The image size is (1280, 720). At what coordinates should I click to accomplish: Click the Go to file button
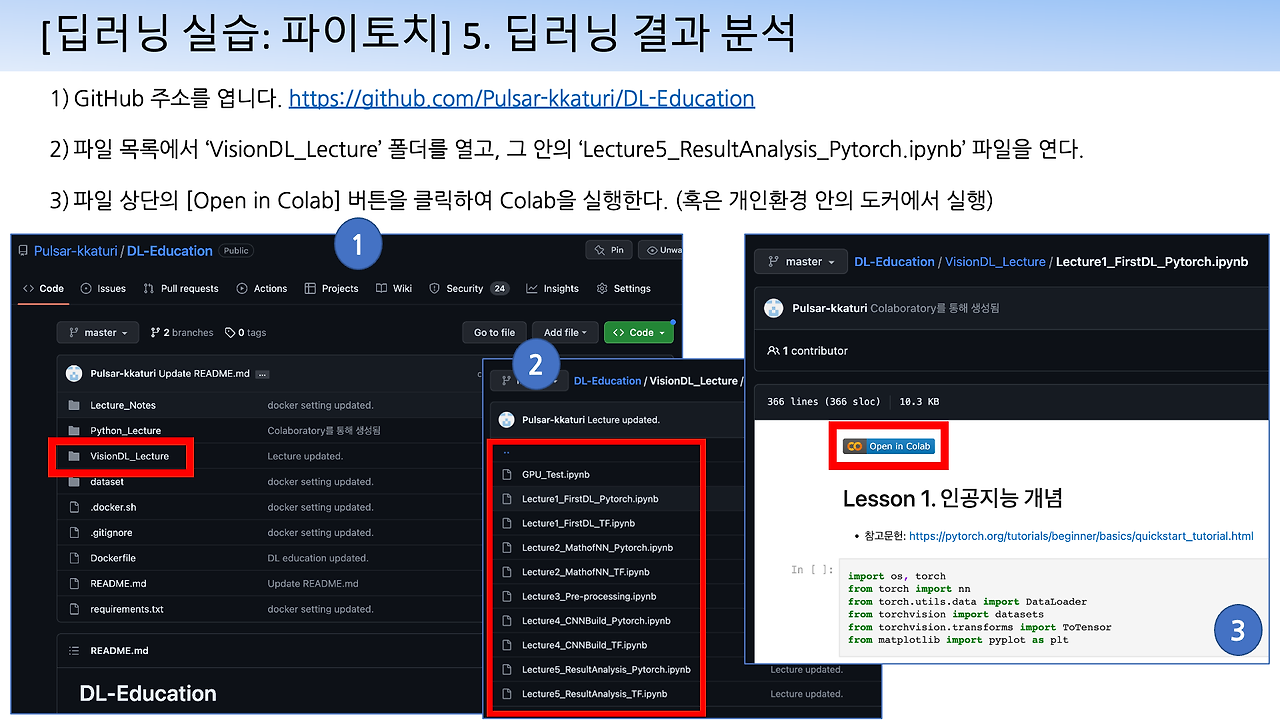494,332
